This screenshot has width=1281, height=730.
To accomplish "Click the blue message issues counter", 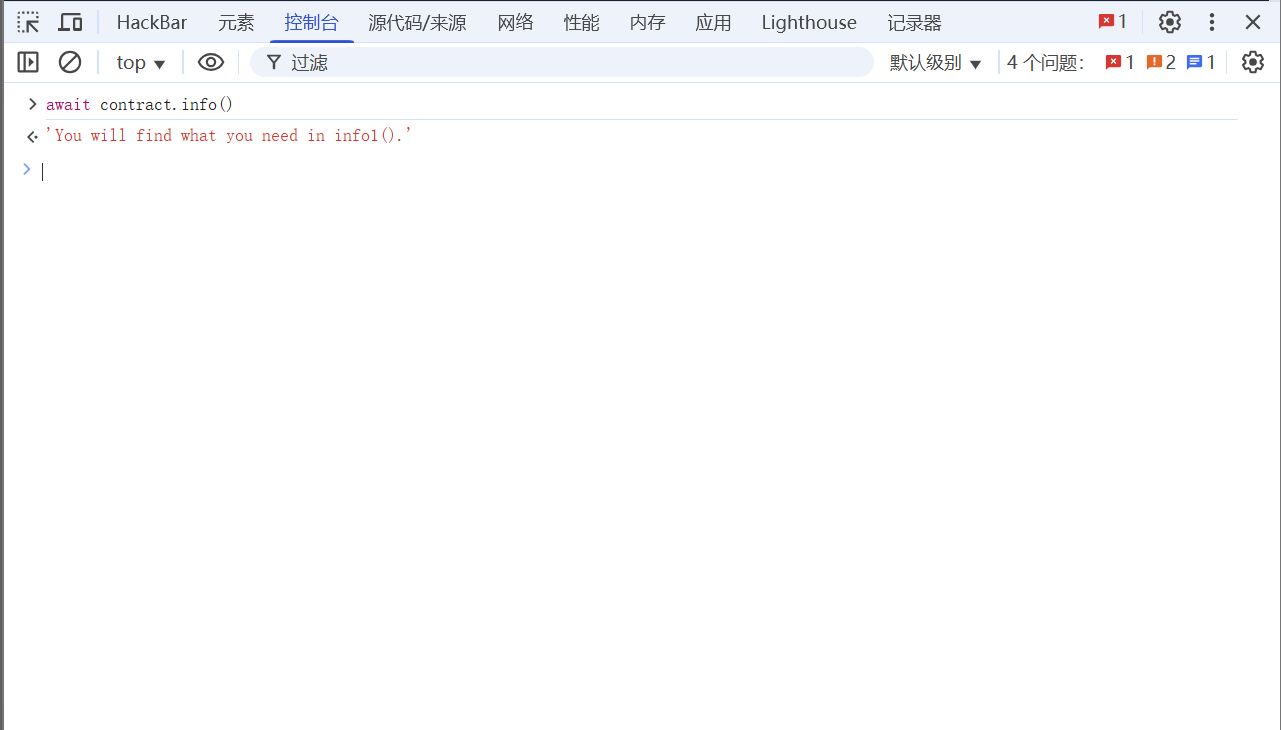I will (1201, 62).
